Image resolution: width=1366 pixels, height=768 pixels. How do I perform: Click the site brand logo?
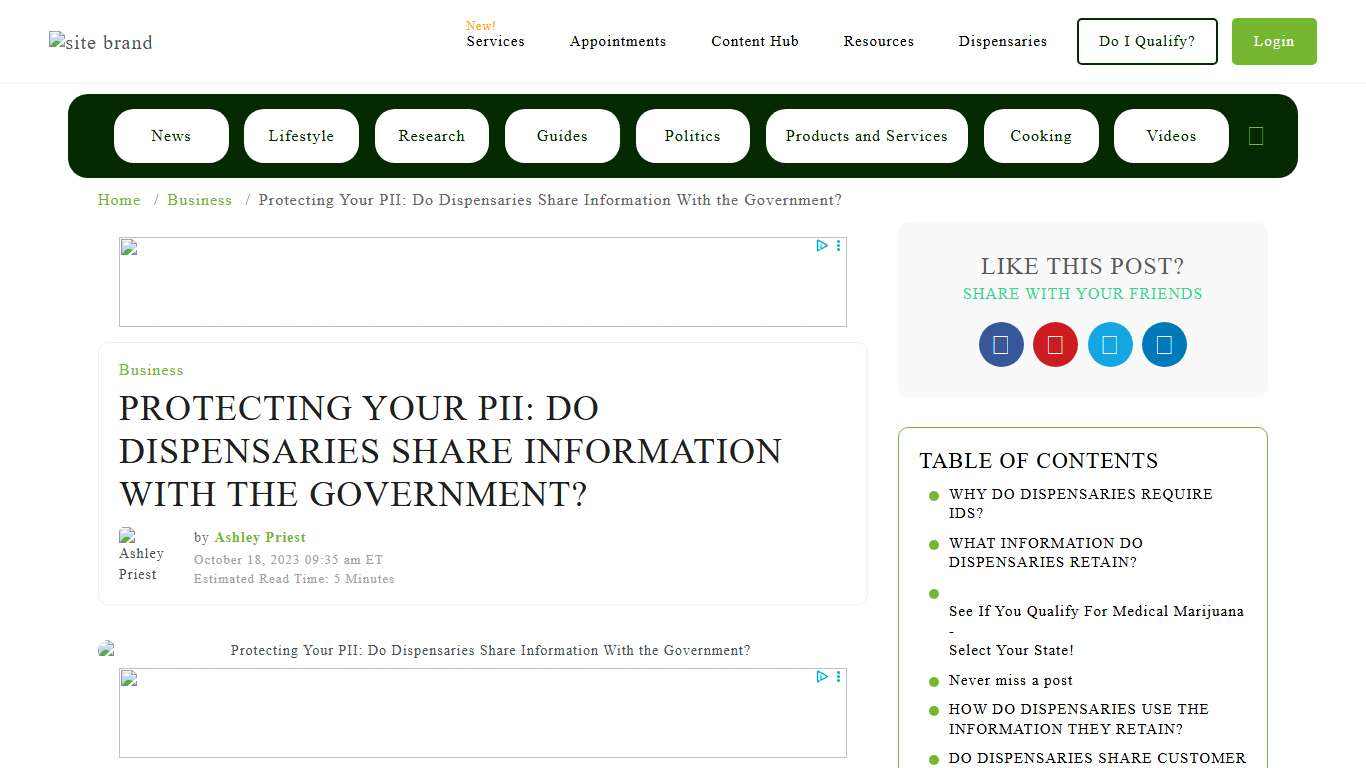[100, 41]
